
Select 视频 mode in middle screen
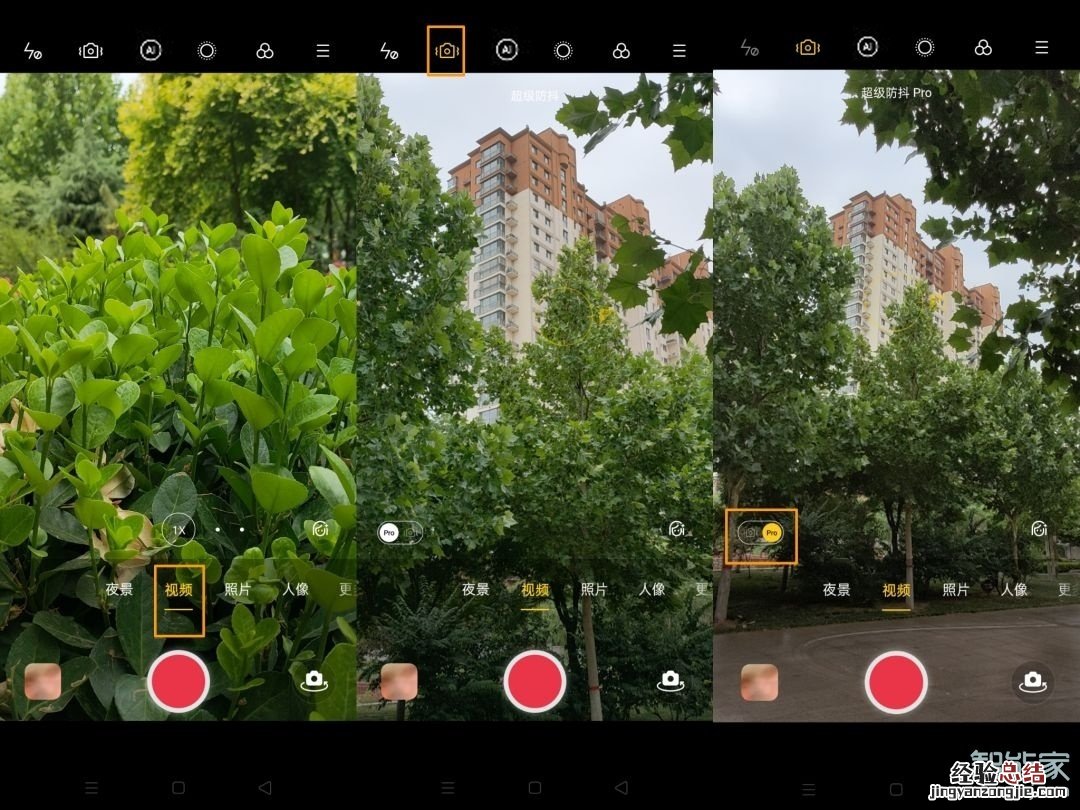(534, 590)
